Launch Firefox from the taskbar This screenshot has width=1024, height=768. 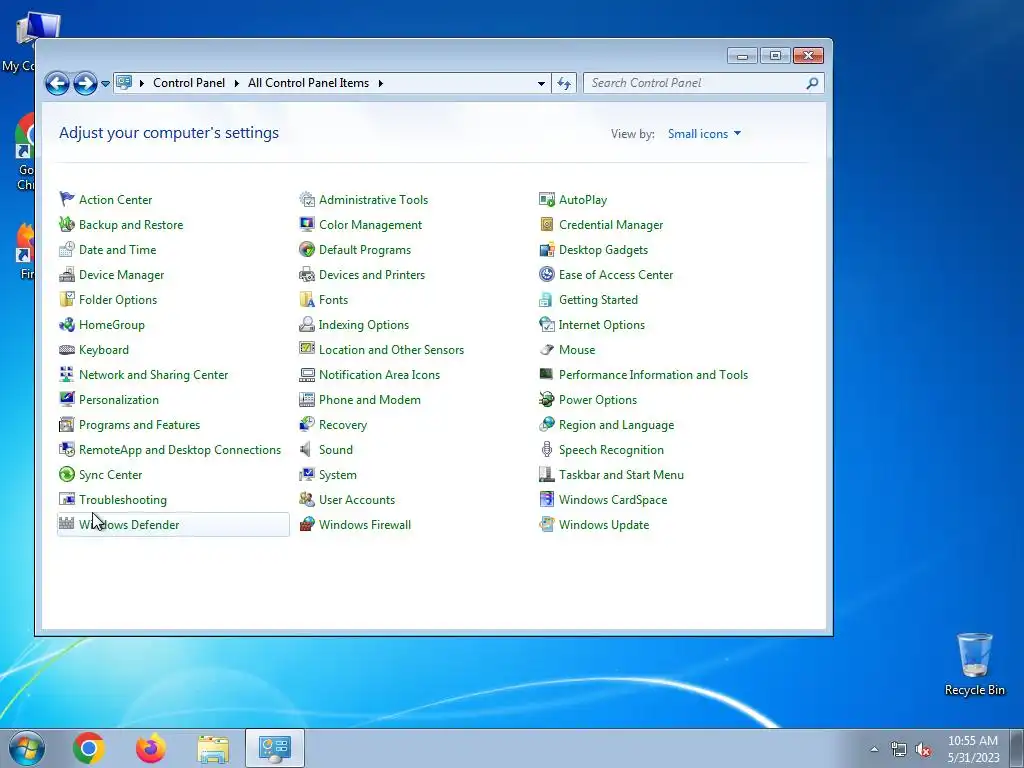pos(151,748)
